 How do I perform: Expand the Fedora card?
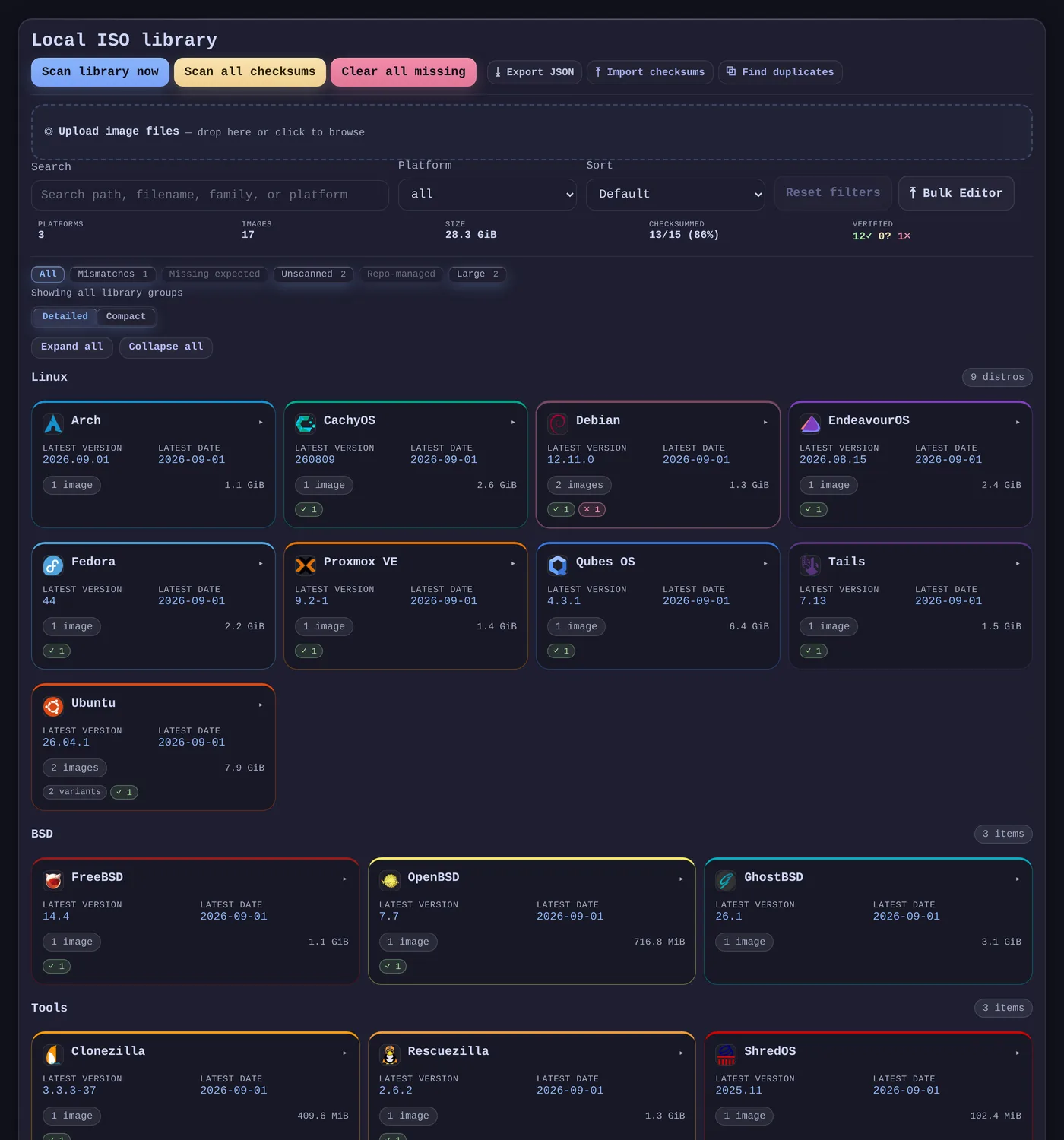(x=261, y=563)
